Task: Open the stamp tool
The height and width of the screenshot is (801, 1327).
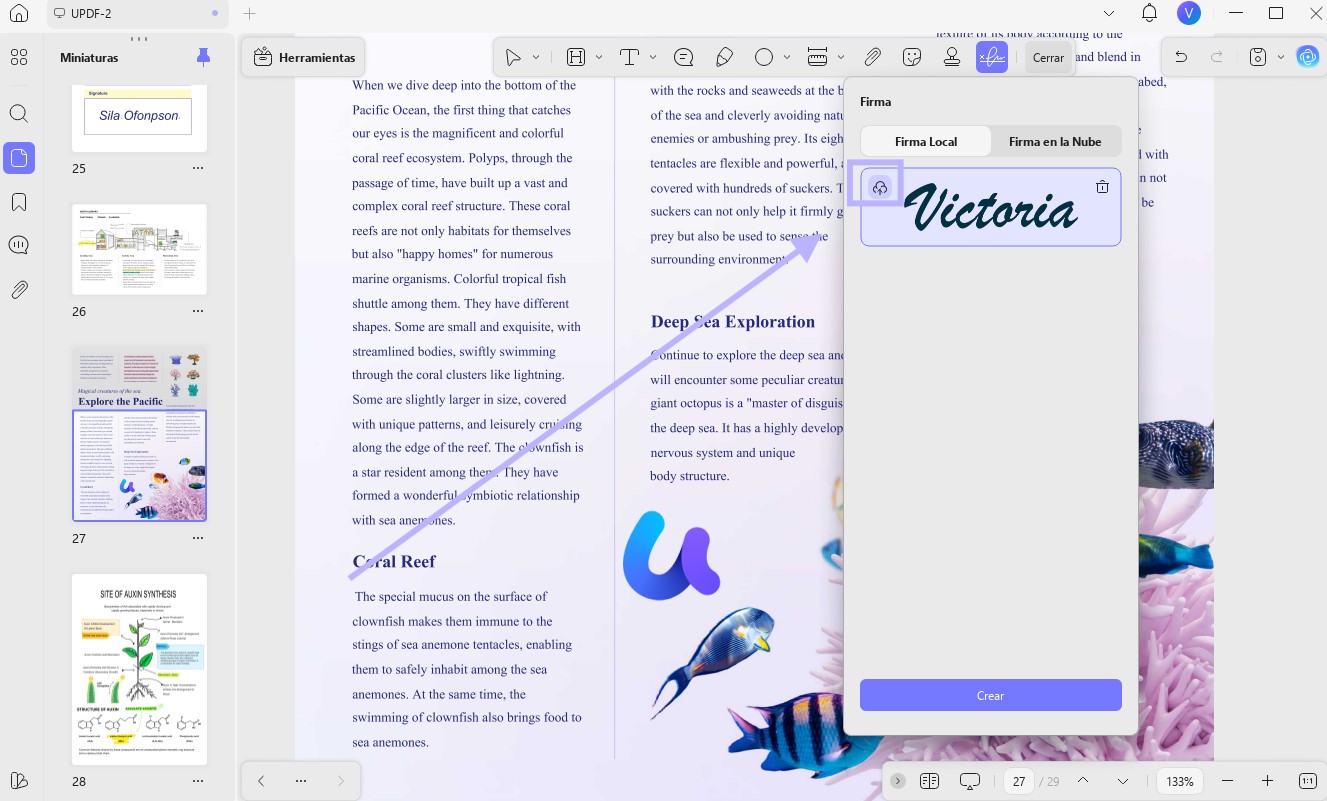Action: pyautogui.click(x=952, y=57)
